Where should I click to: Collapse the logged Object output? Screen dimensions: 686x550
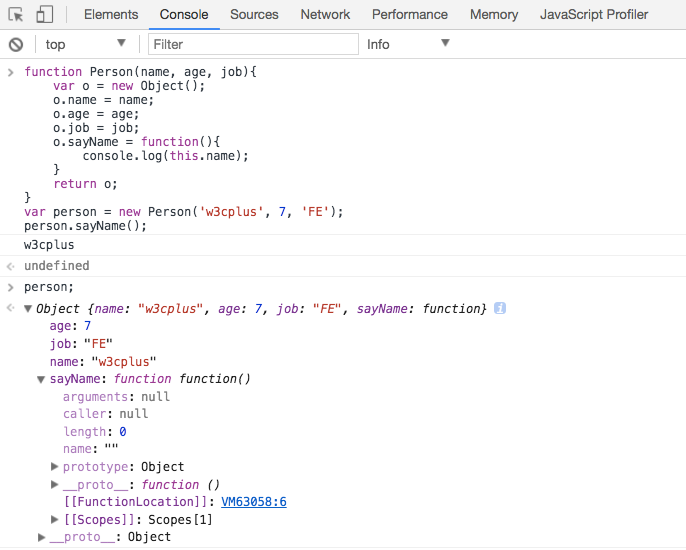[28, 309]
